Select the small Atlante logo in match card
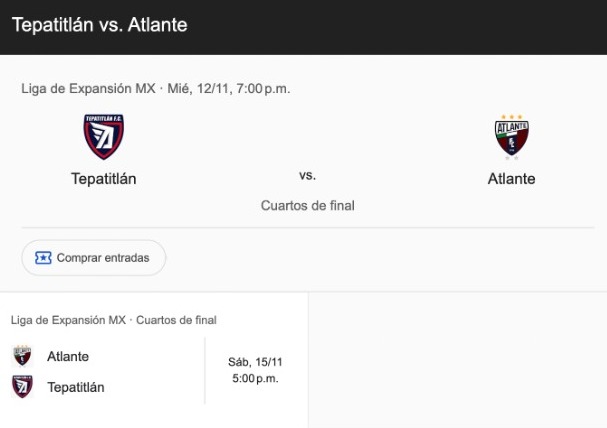This screenshot has height=428, width=607. [x=22, y=356]
